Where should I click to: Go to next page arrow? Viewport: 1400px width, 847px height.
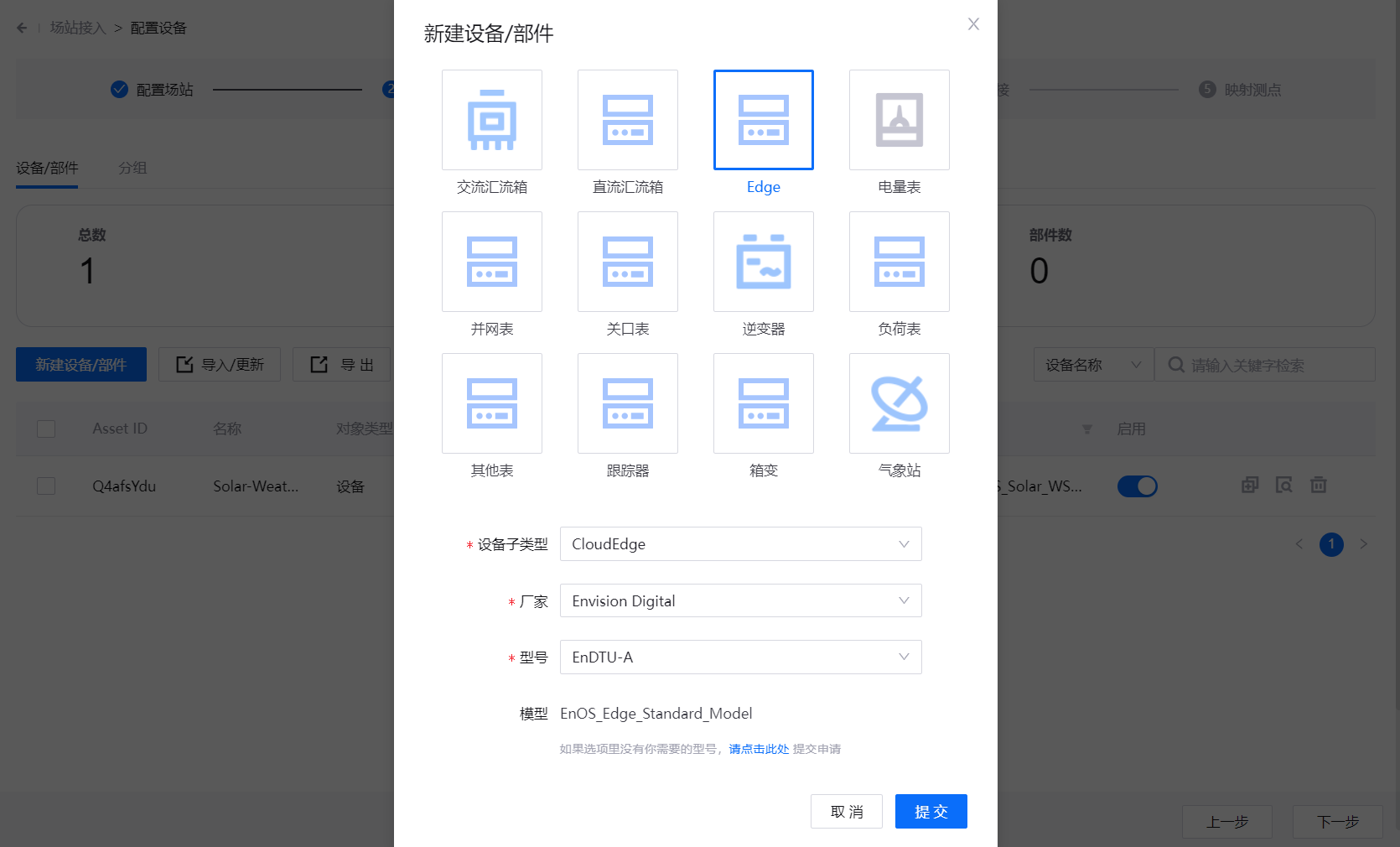(1363, 544)
